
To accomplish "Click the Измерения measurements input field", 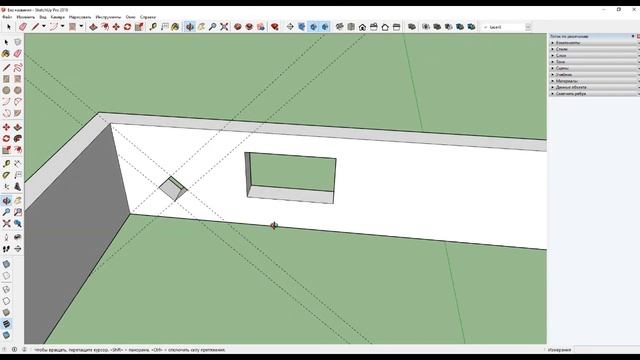I will click(607, 350).
